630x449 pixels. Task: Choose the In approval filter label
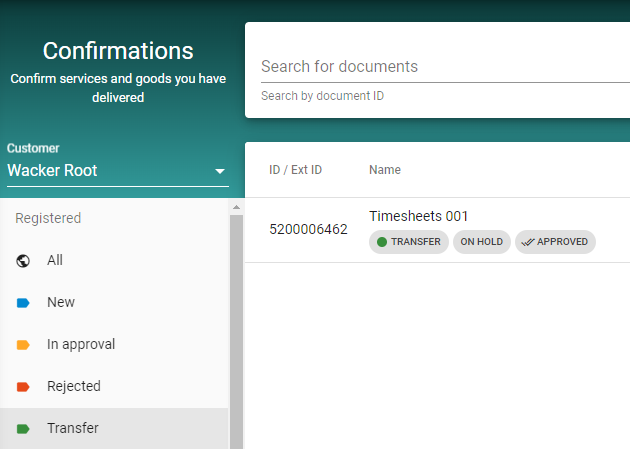click(81, 344)
